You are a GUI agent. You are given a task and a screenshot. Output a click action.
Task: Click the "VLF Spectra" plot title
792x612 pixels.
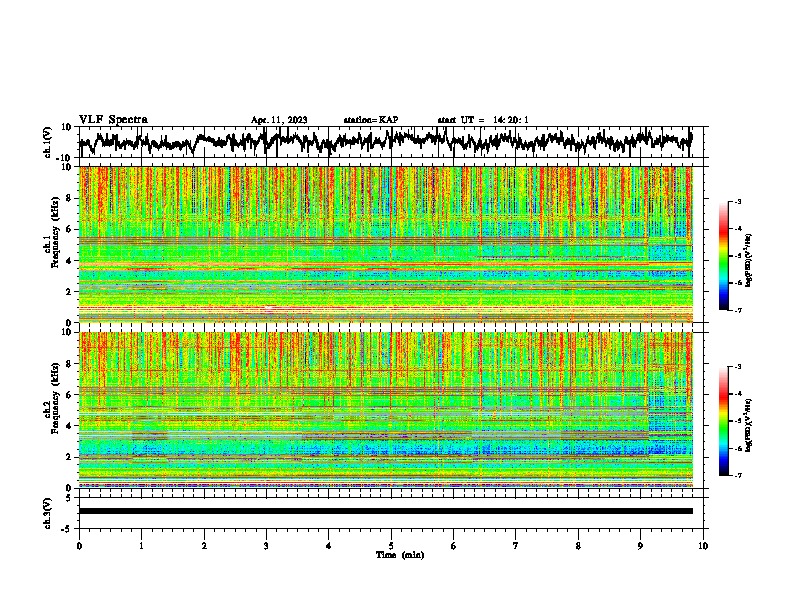113,119
